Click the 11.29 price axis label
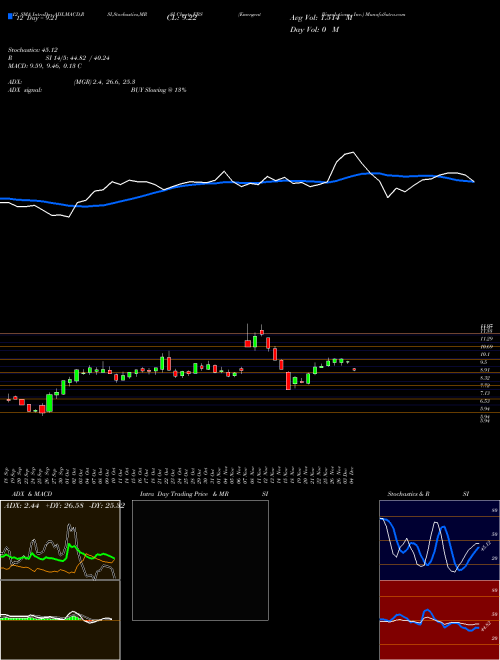 487,338
